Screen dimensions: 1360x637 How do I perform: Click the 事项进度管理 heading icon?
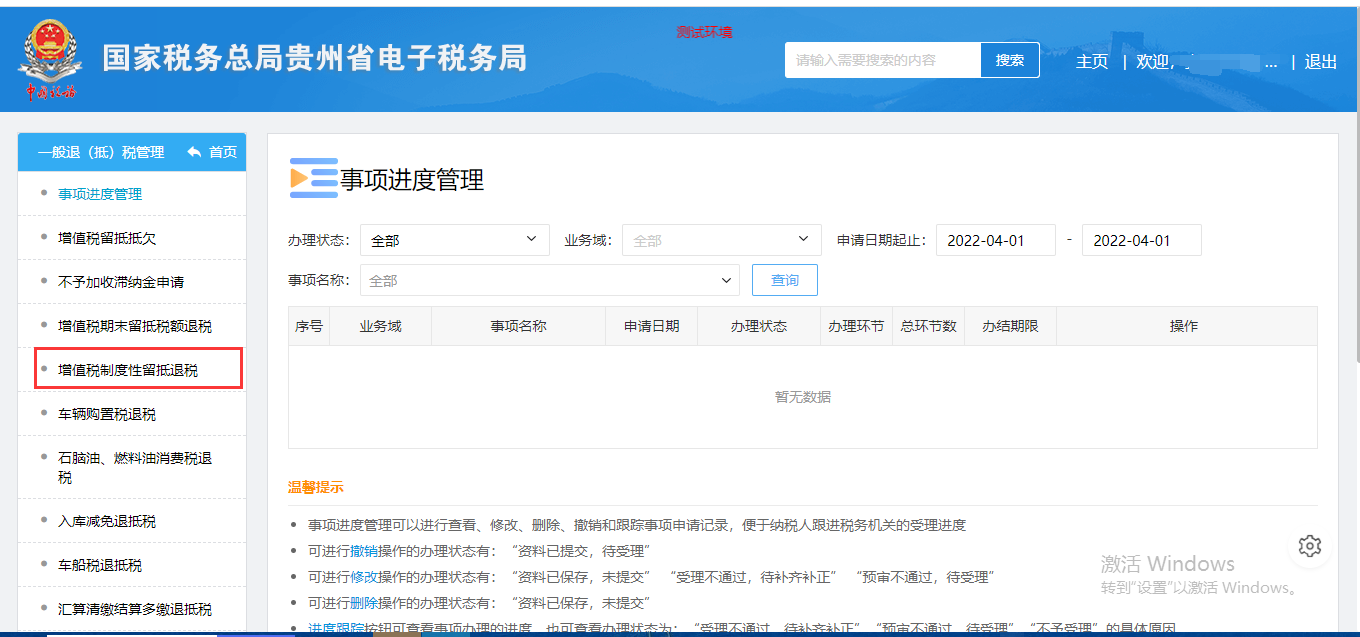click(313, 178)
